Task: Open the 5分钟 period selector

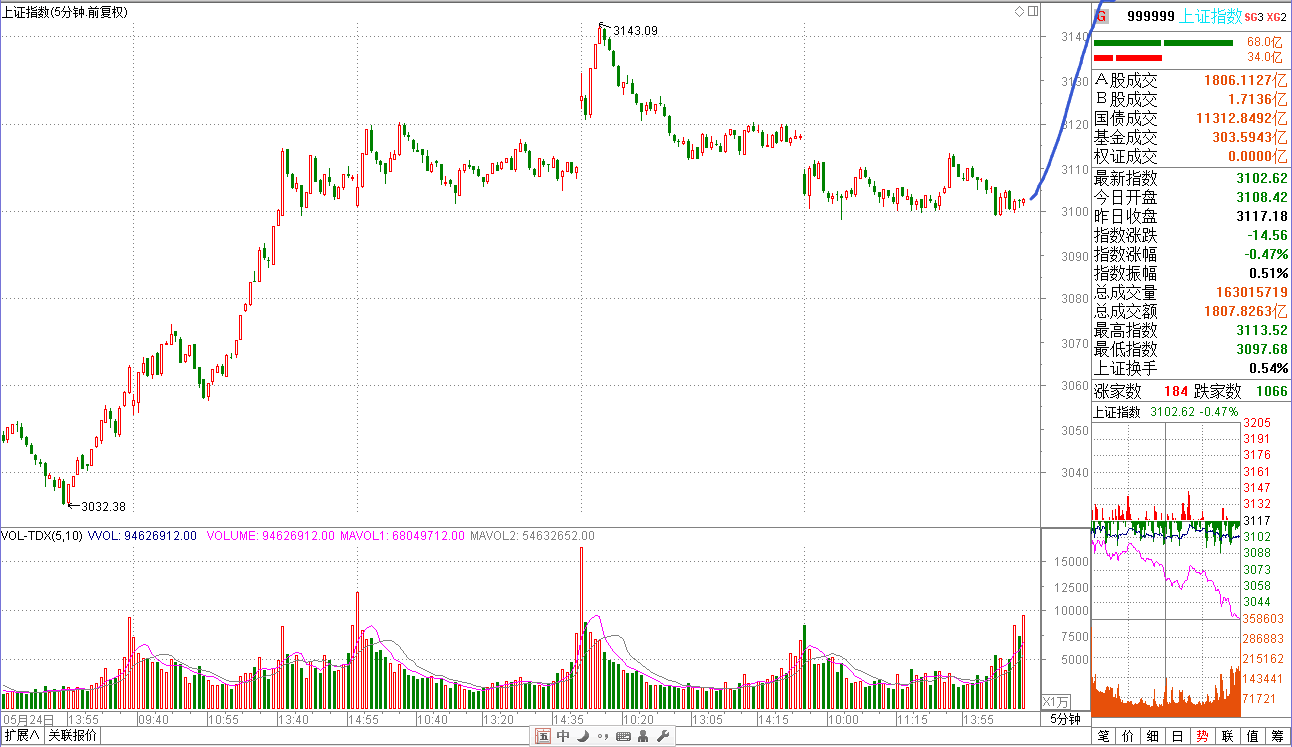Action: pyautogui.click(x=1065, y=720)
